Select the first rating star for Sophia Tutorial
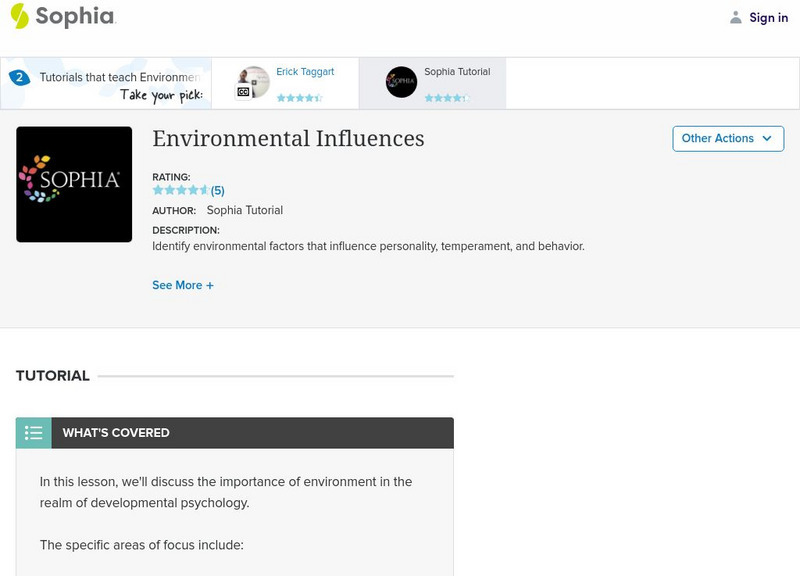 pyautogui.click(x=431, y=96)
